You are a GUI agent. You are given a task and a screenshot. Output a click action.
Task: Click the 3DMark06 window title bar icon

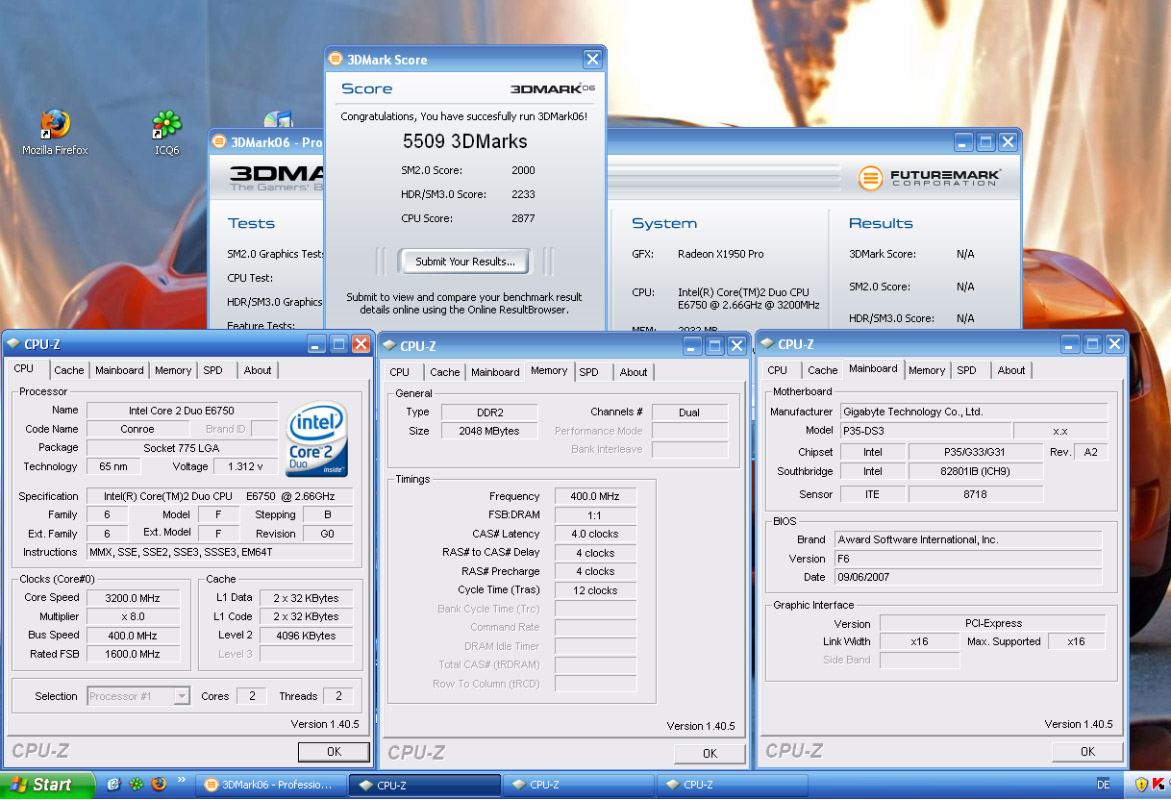coord(220,142)
